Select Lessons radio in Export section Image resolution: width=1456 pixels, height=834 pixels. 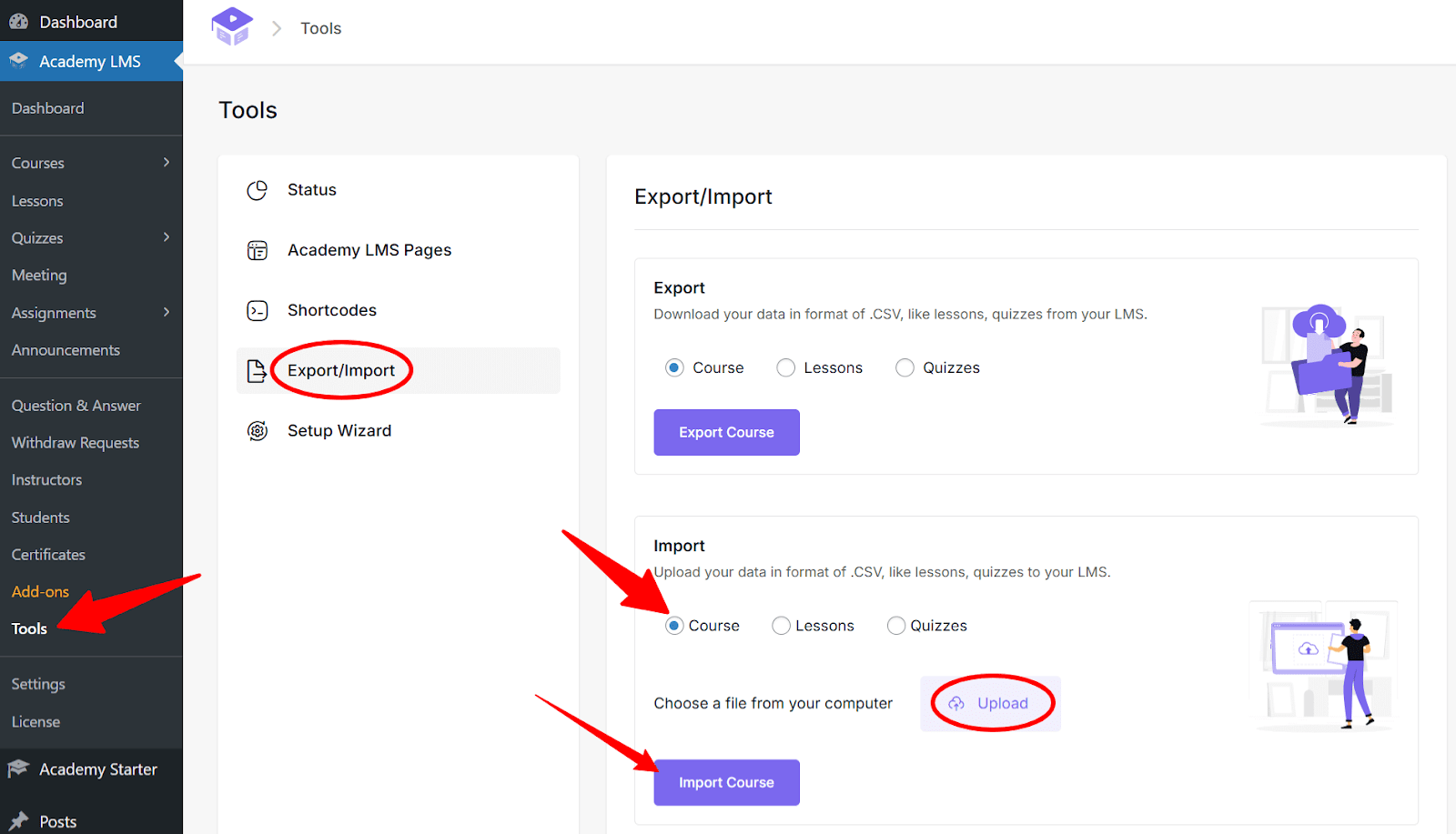(x=785, y=367)
